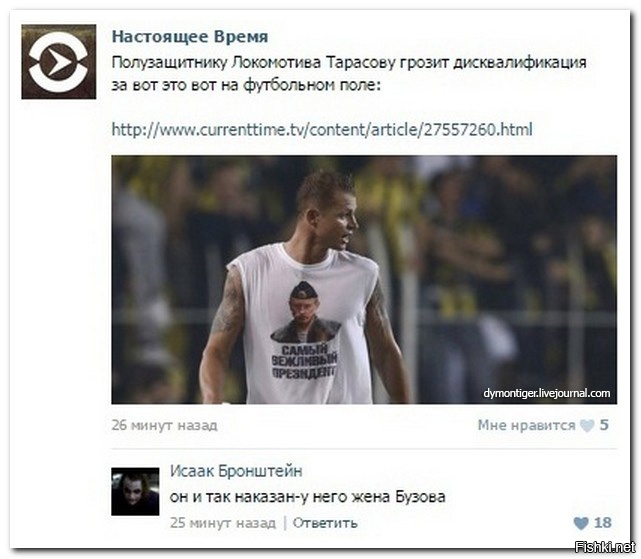Click the 'Самый вежливый президент' shirt print
The image size is (641, 559).
tap(305, 361)
